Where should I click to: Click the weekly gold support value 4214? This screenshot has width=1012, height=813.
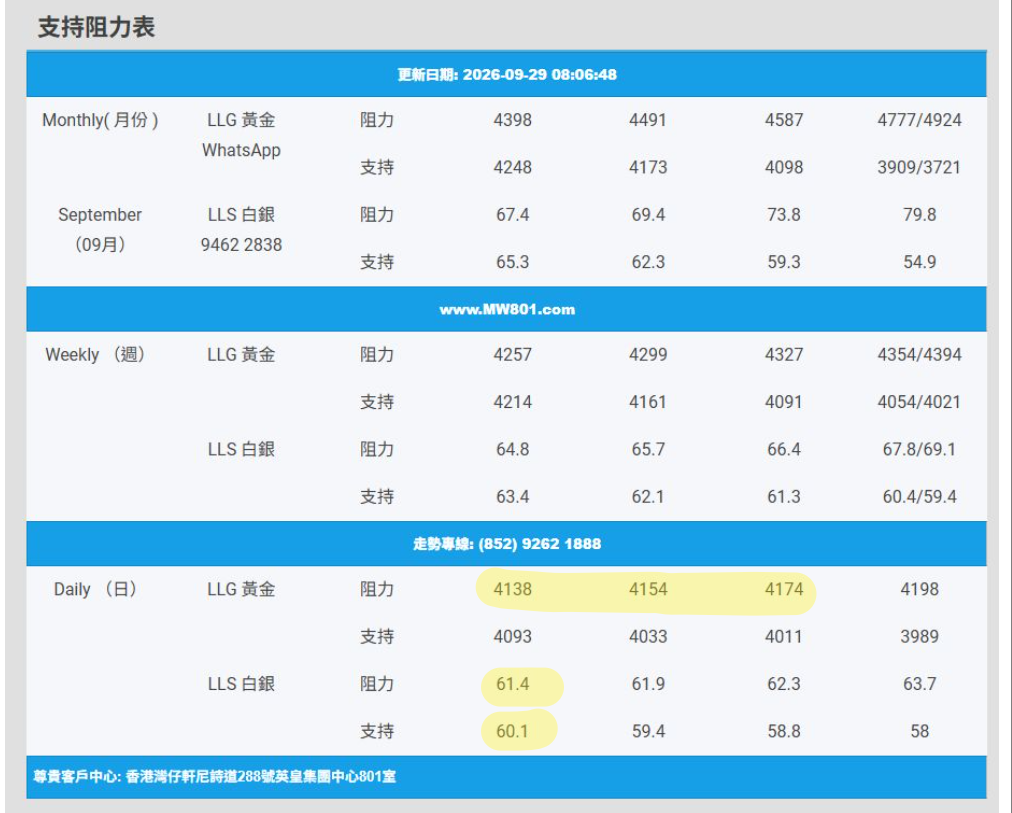pyautogui.click(x=512, y=403)
